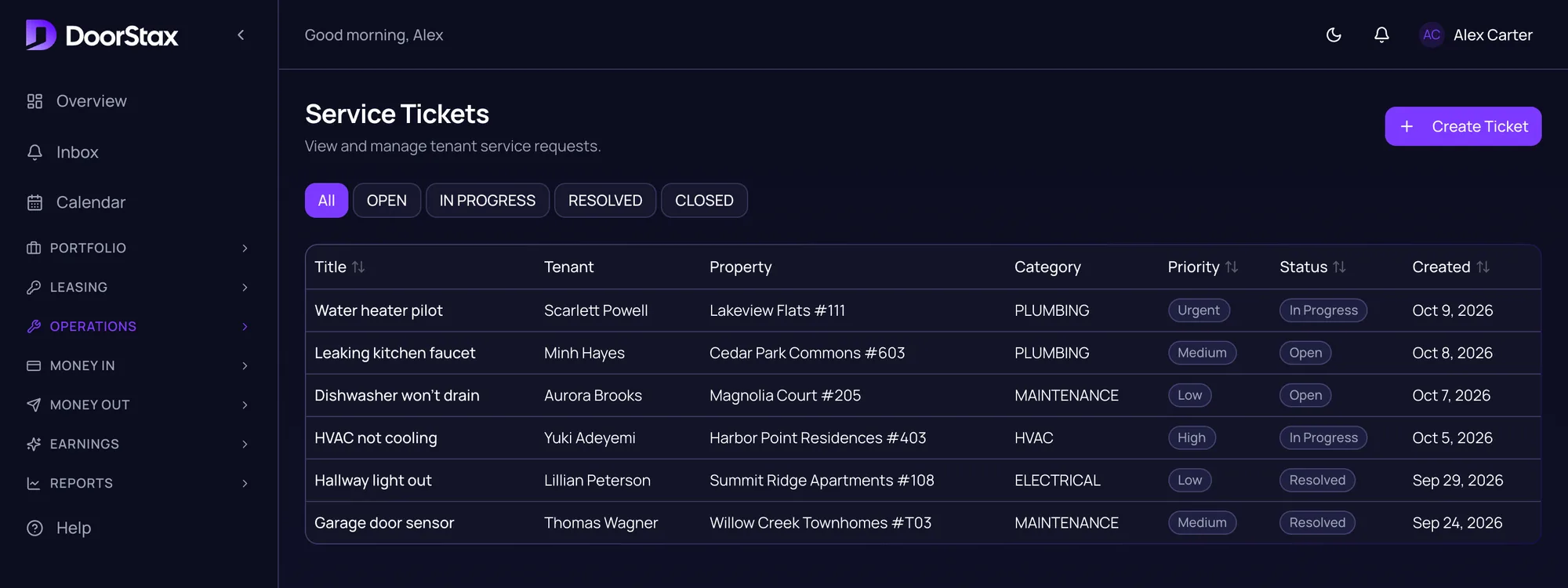Open the Water heater pilot ticket
The image size is (1568, 588).
(379, 310)
